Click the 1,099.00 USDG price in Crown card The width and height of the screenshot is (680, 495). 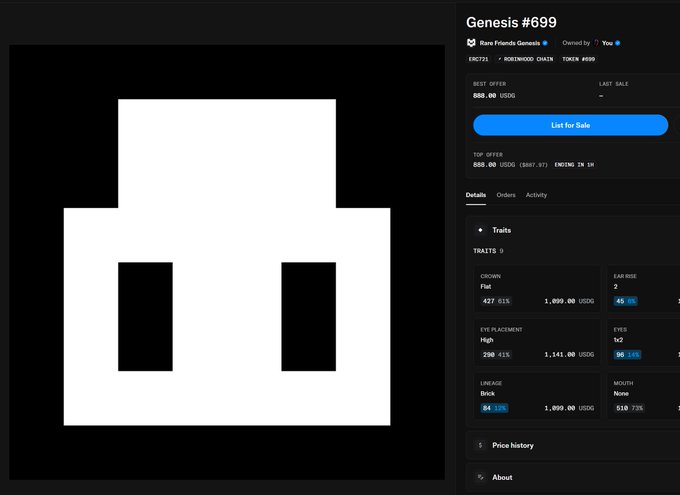[x=569, y=301]
